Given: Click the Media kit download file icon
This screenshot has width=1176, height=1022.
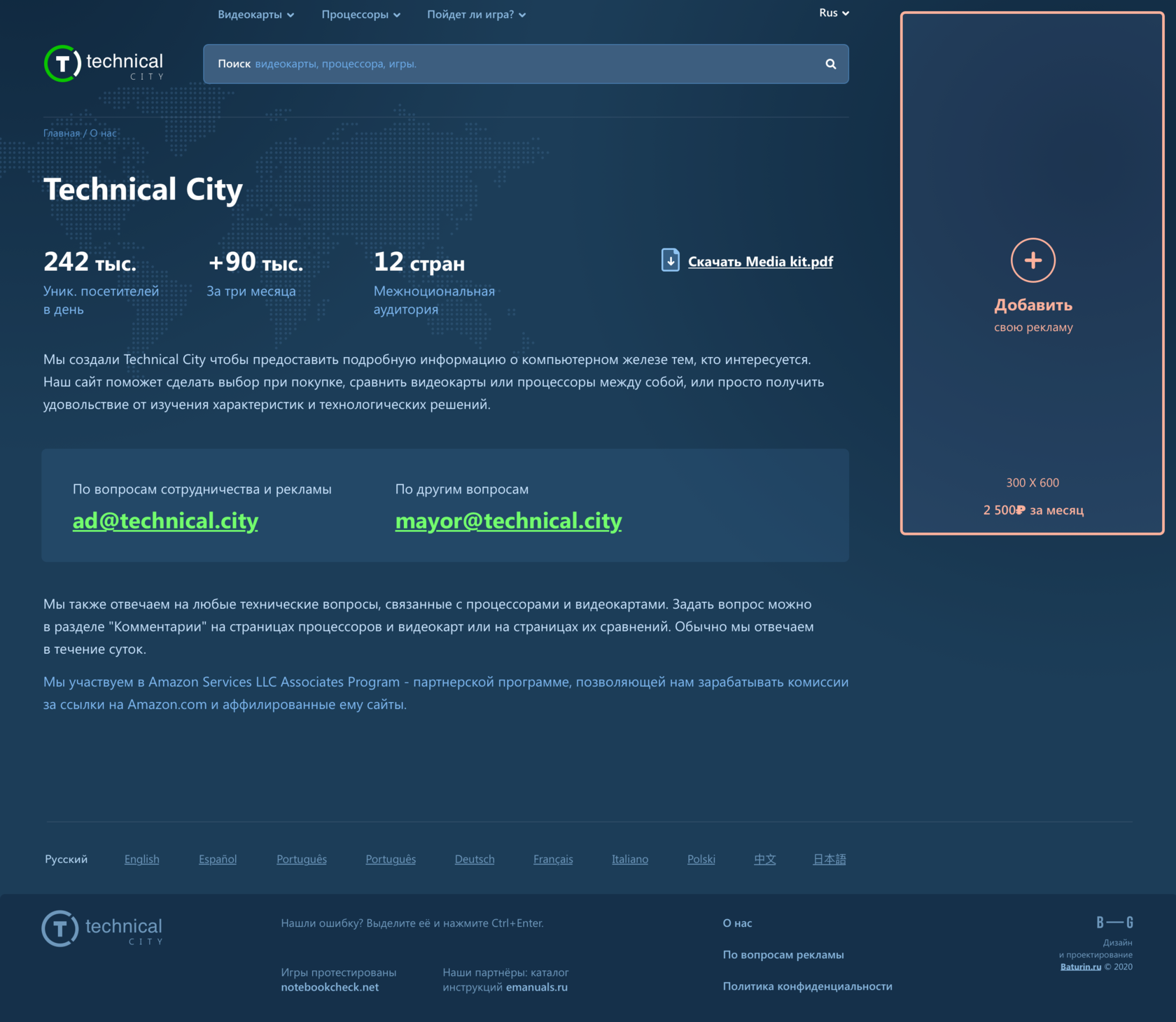Looking at the screenshot, I should [670, 260].
